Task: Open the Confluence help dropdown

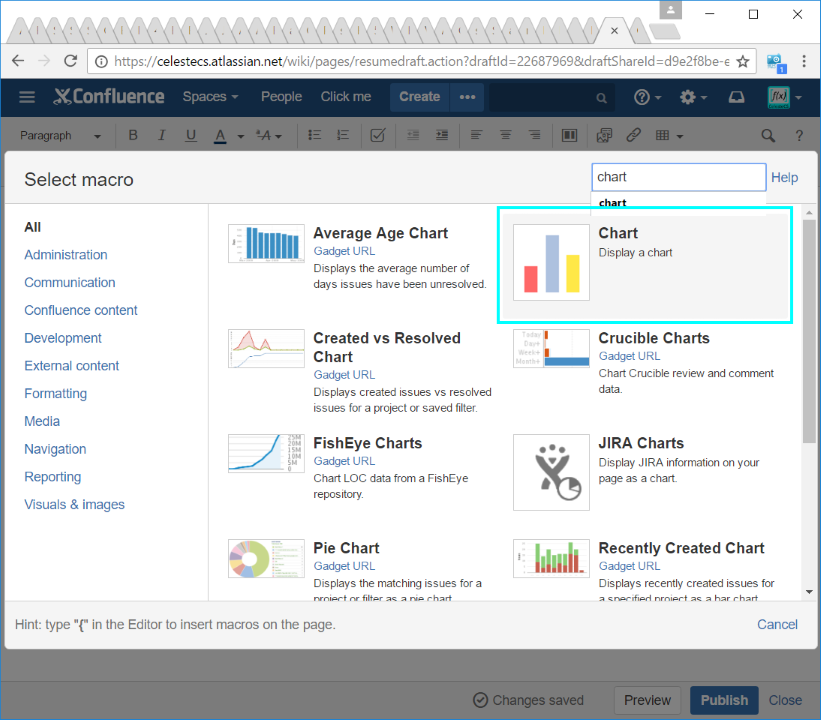Action: point(648,97)
